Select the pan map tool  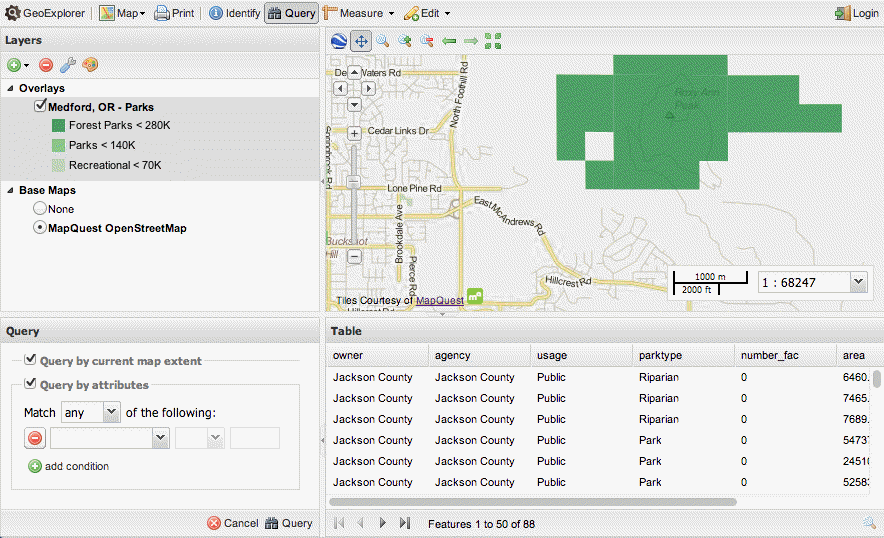point(361,41)
